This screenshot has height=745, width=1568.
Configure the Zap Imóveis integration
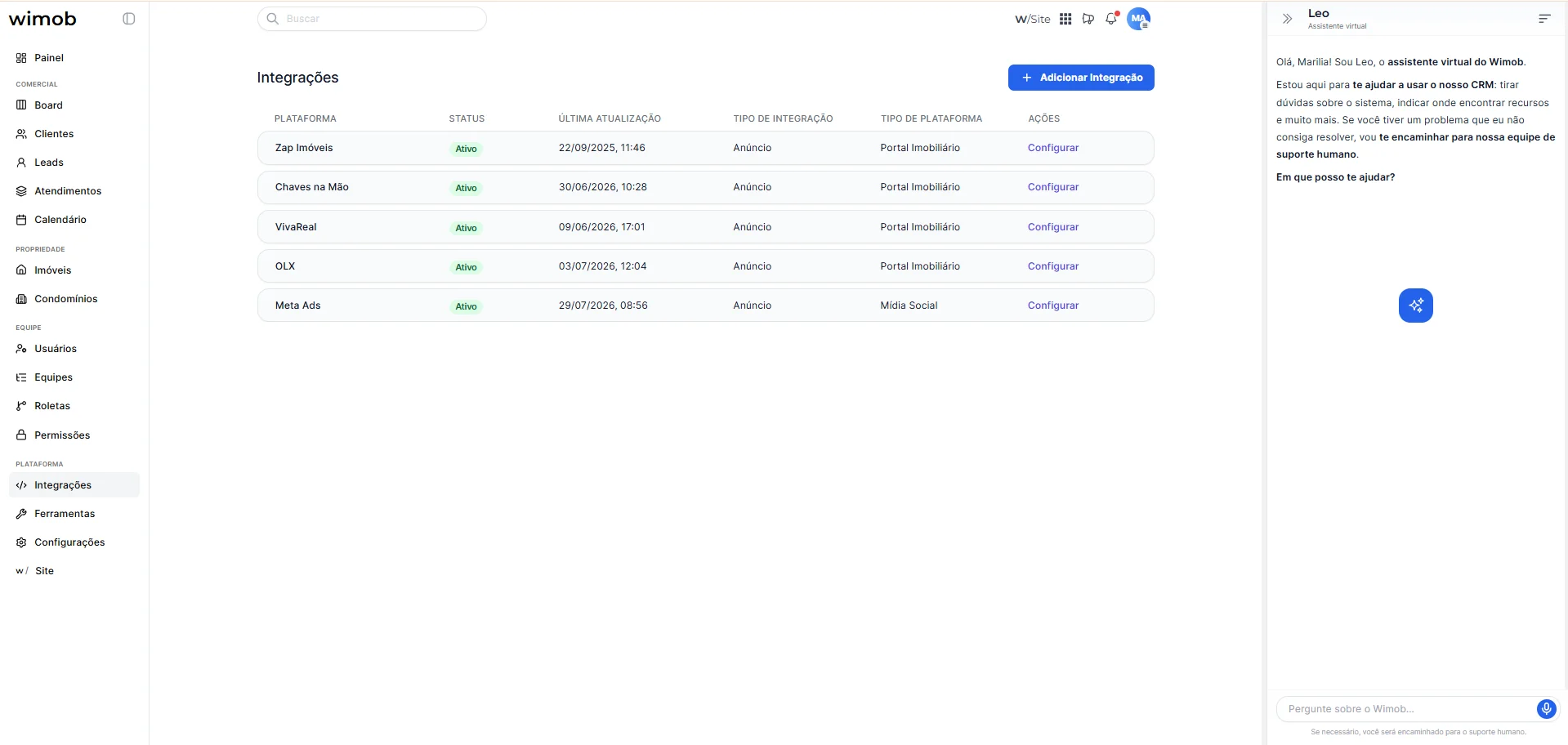click(x=1053, y=148)
